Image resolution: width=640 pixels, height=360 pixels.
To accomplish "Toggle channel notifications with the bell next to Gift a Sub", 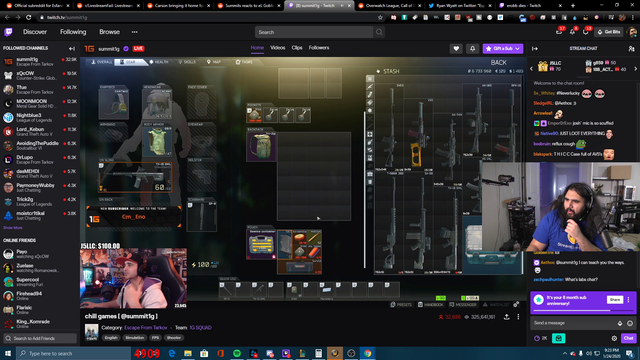I will 472,49.
